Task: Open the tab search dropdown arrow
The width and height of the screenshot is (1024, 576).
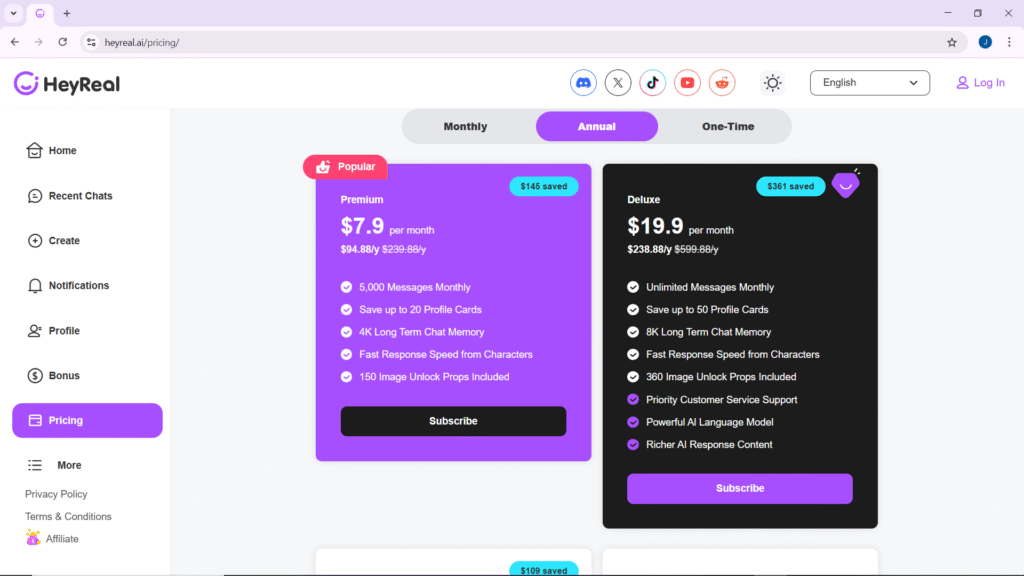Action: (x=13, y=13)
